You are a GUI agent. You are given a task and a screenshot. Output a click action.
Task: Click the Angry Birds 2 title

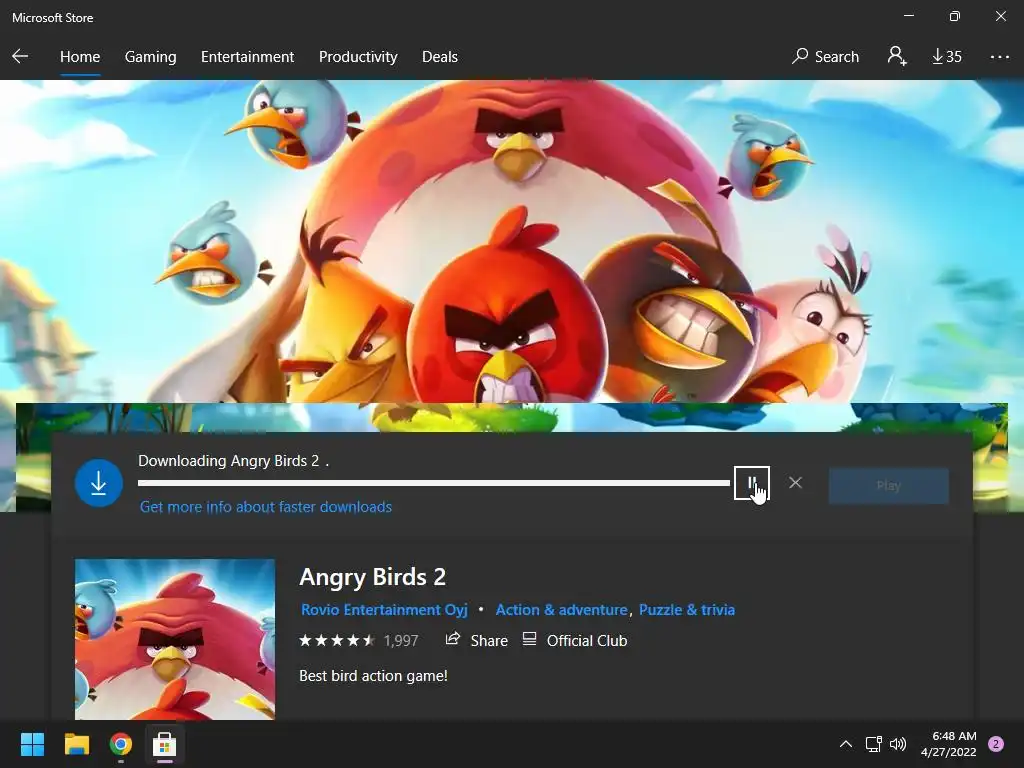pyautogui.click(x=372, y=577)
